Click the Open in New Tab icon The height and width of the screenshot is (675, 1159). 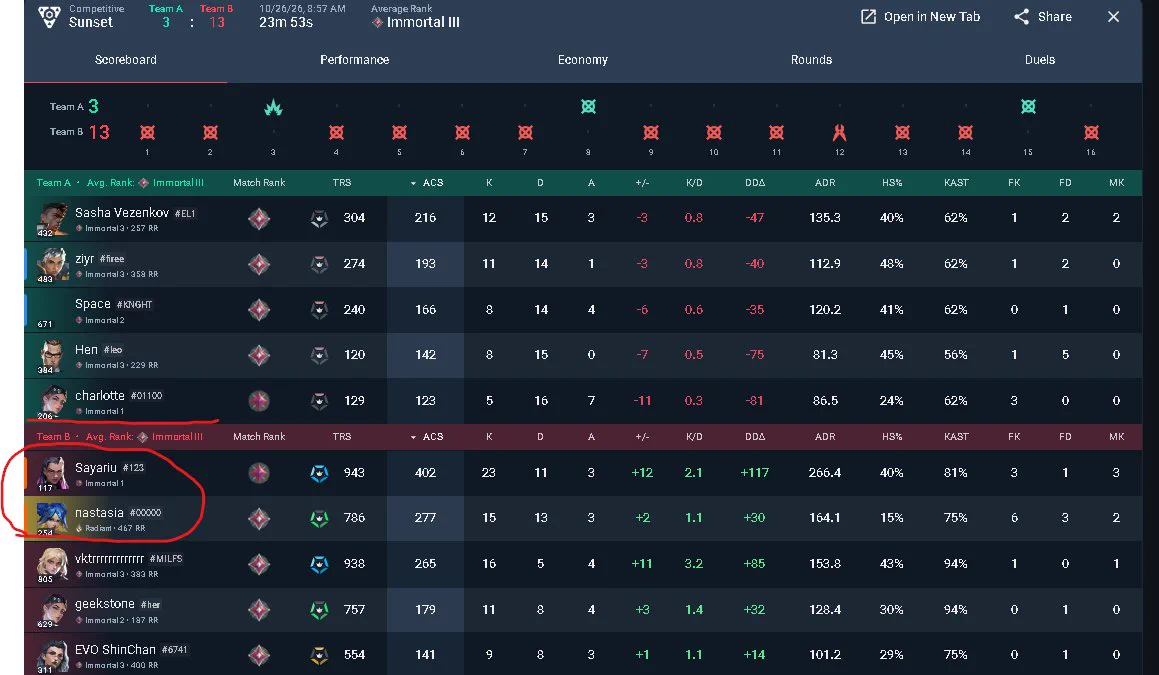pyautogui.click(x=869, y=16)
